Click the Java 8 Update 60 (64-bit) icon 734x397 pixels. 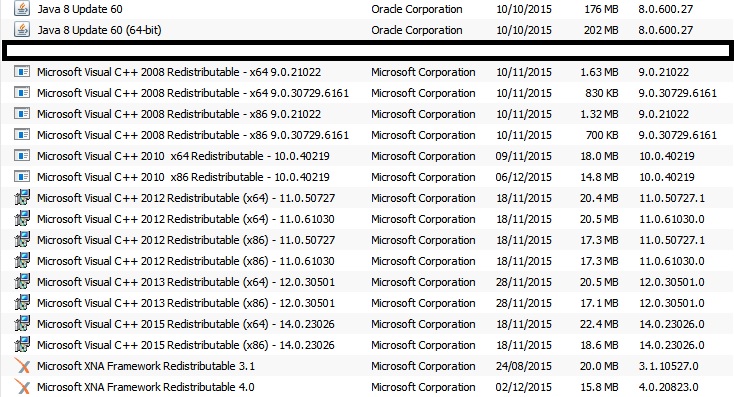pos(22,30)
